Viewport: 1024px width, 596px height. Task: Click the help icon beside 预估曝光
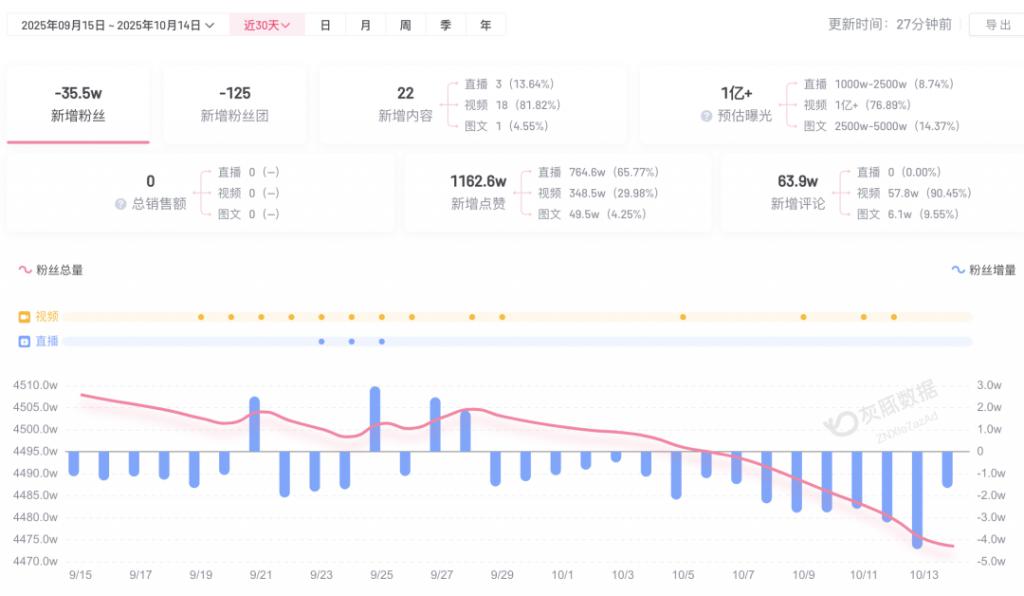click(x=709, y=116)
